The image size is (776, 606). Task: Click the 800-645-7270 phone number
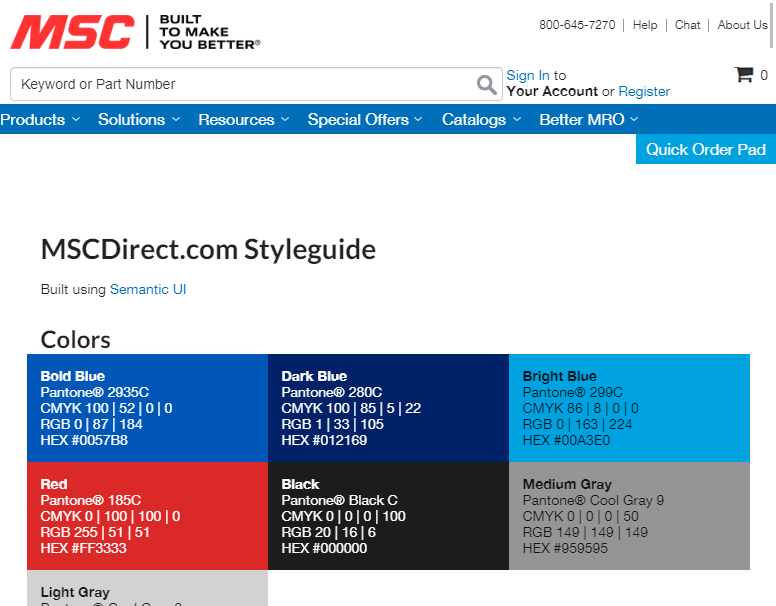[x=577, y=25]
